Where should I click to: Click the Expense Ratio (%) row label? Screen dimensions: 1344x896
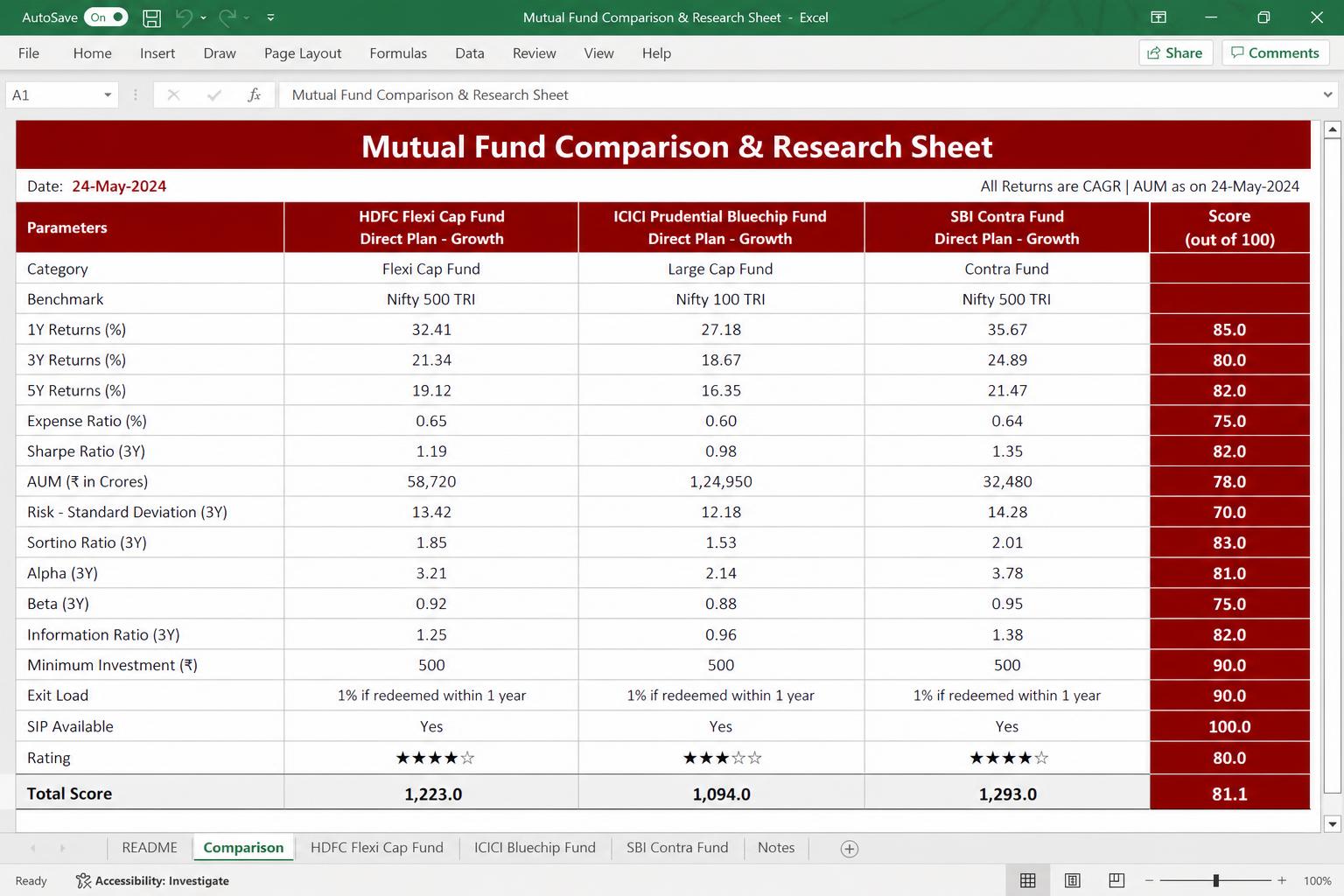87,421
